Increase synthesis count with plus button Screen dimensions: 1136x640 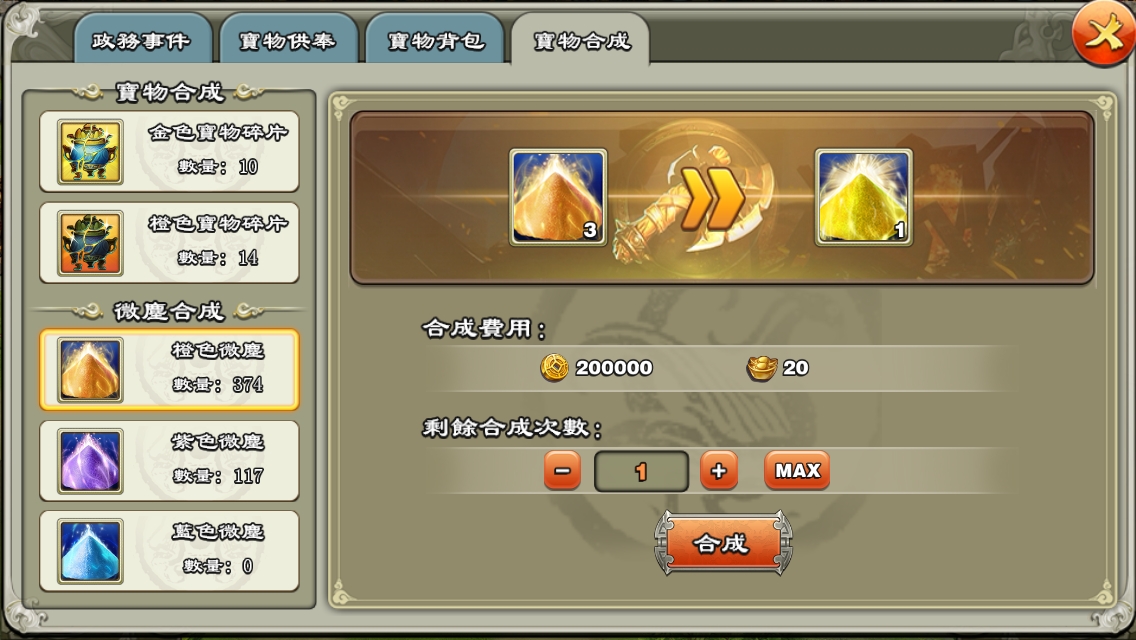(x=719, y=471)
